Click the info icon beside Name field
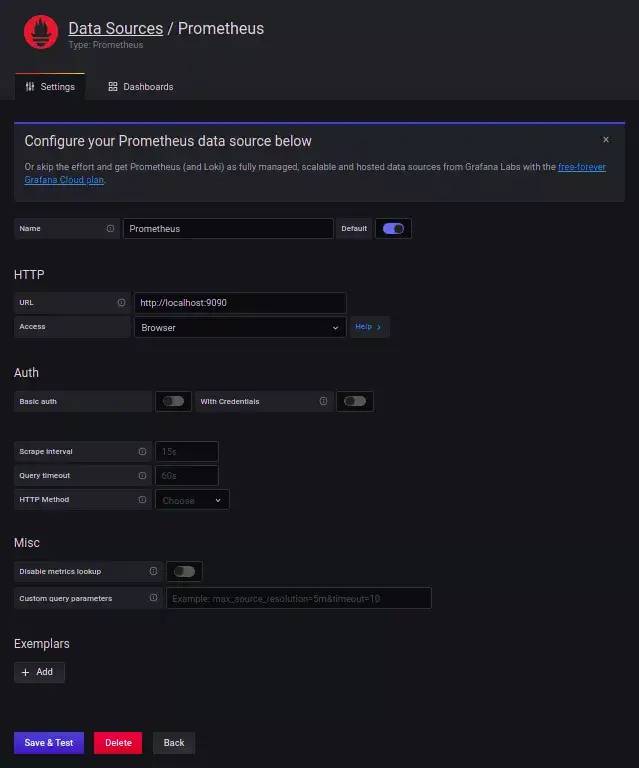 coord(110,228)
